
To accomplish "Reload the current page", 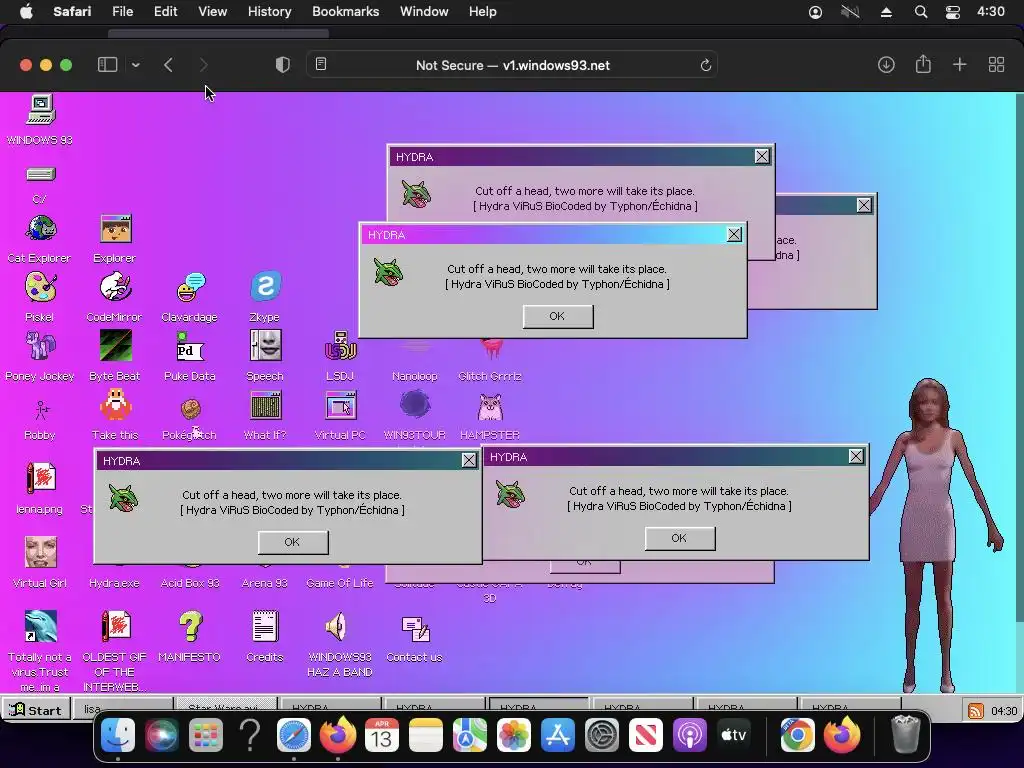I will (705, 65).
